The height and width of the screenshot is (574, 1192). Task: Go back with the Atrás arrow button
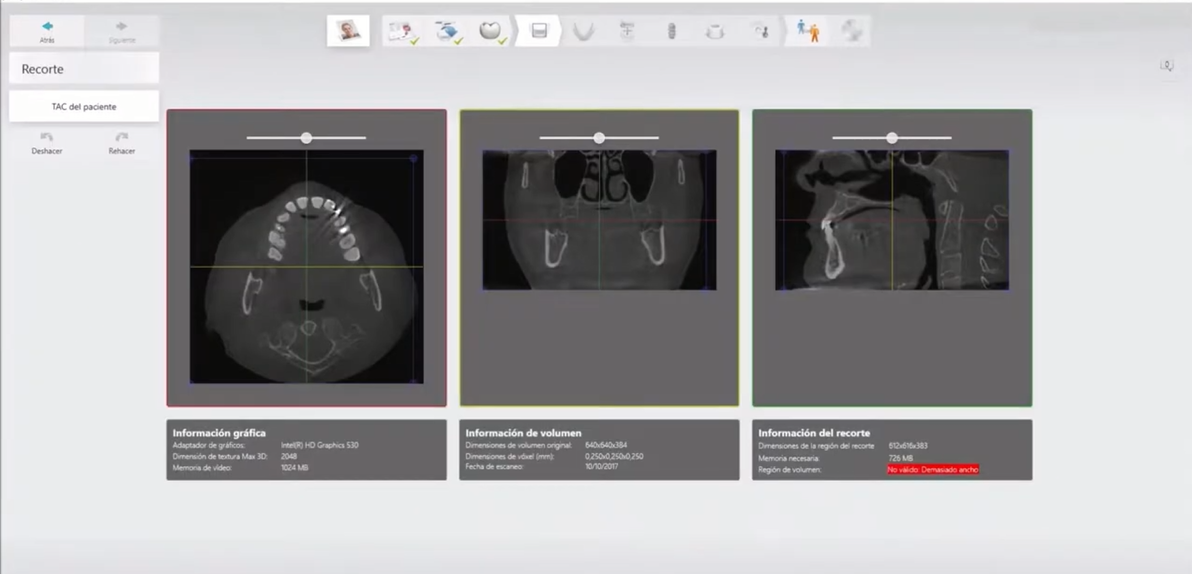pos(46,31)
